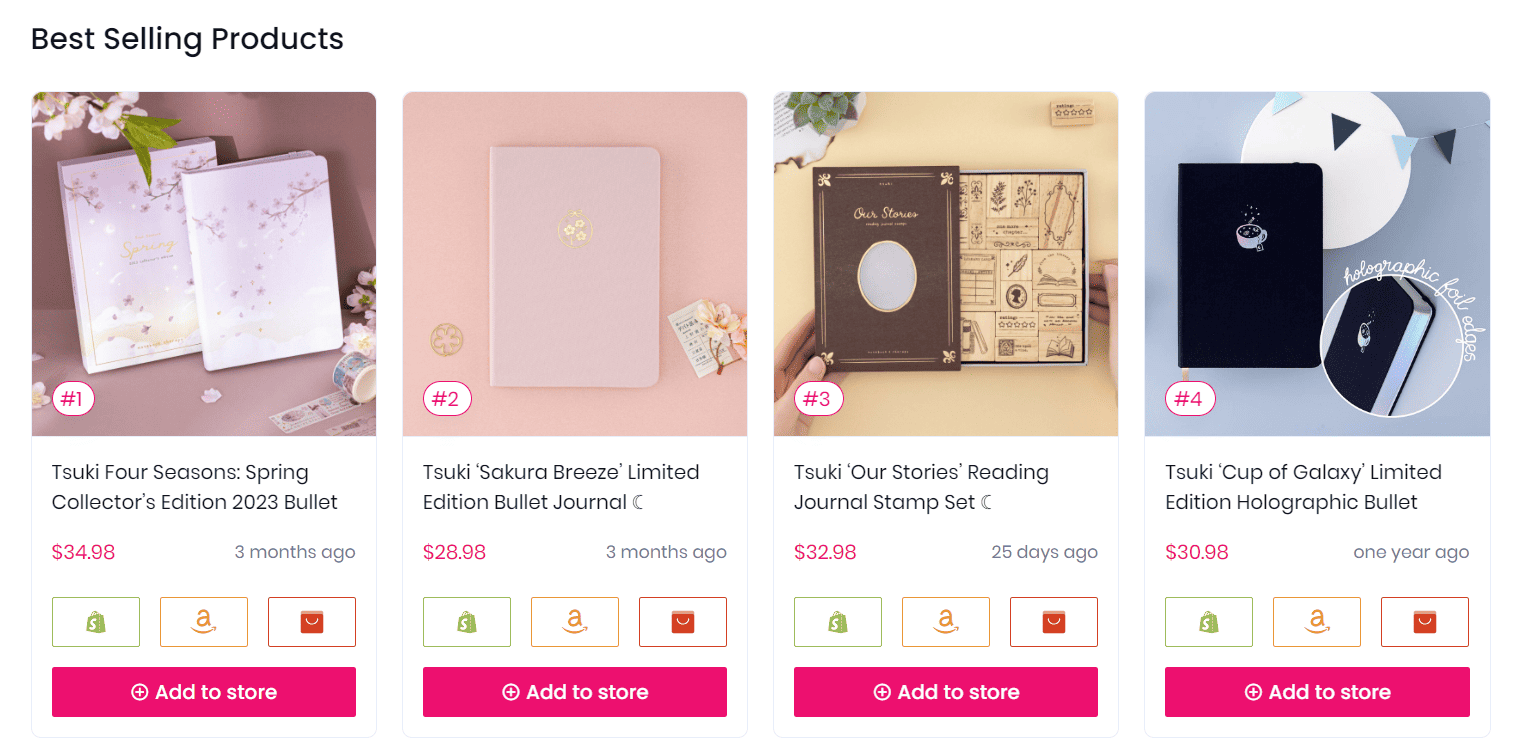Add the Cup of Galaxy journal to store

pos(1316,691)
